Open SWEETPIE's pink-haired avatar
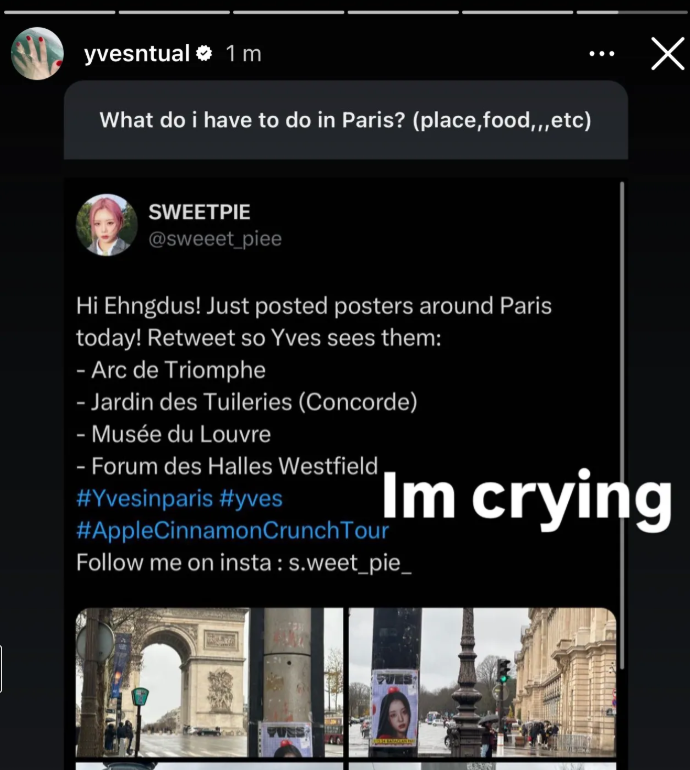This screenshot has height=770, width=690. [107, 225]
